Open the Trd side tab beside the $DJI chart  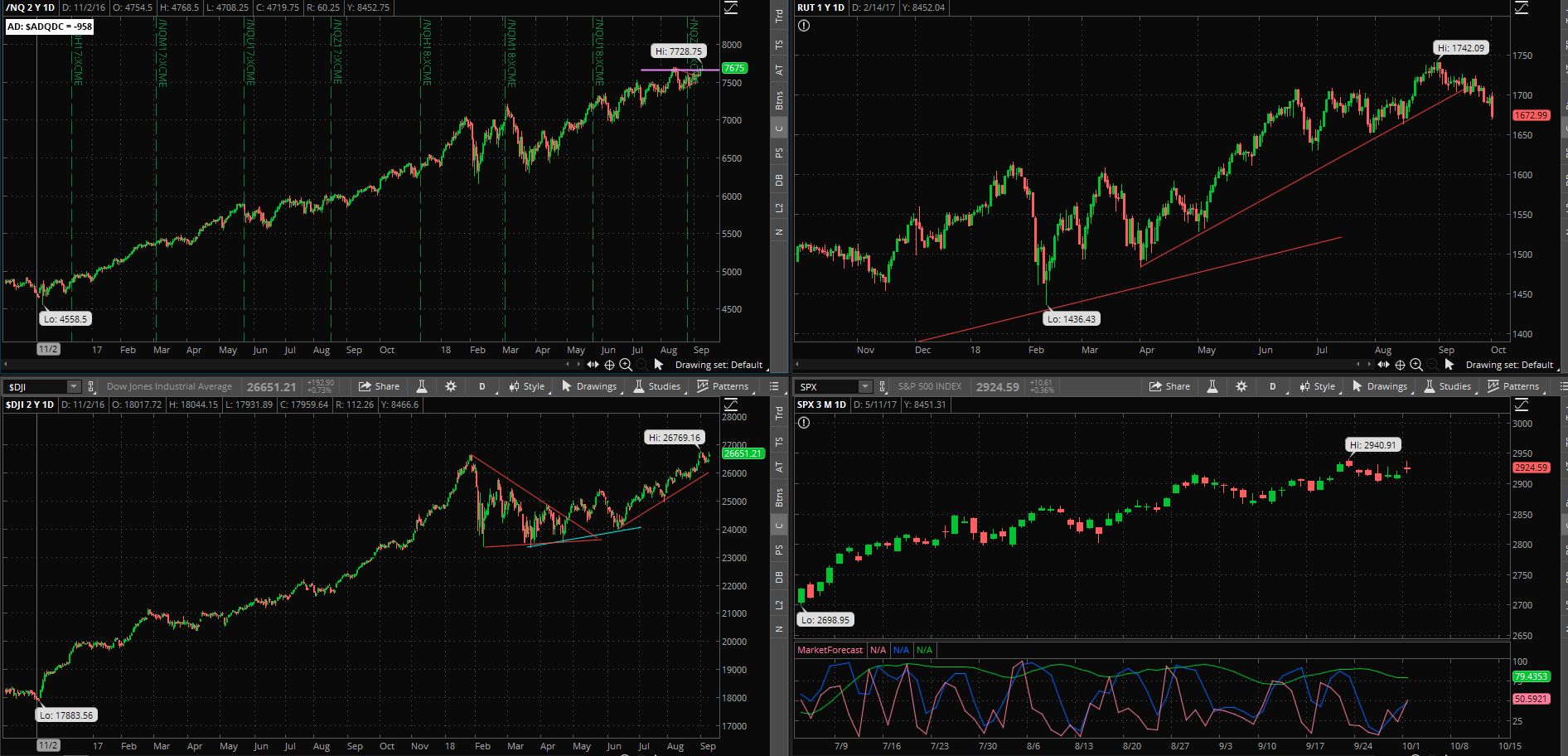(779, 412)
